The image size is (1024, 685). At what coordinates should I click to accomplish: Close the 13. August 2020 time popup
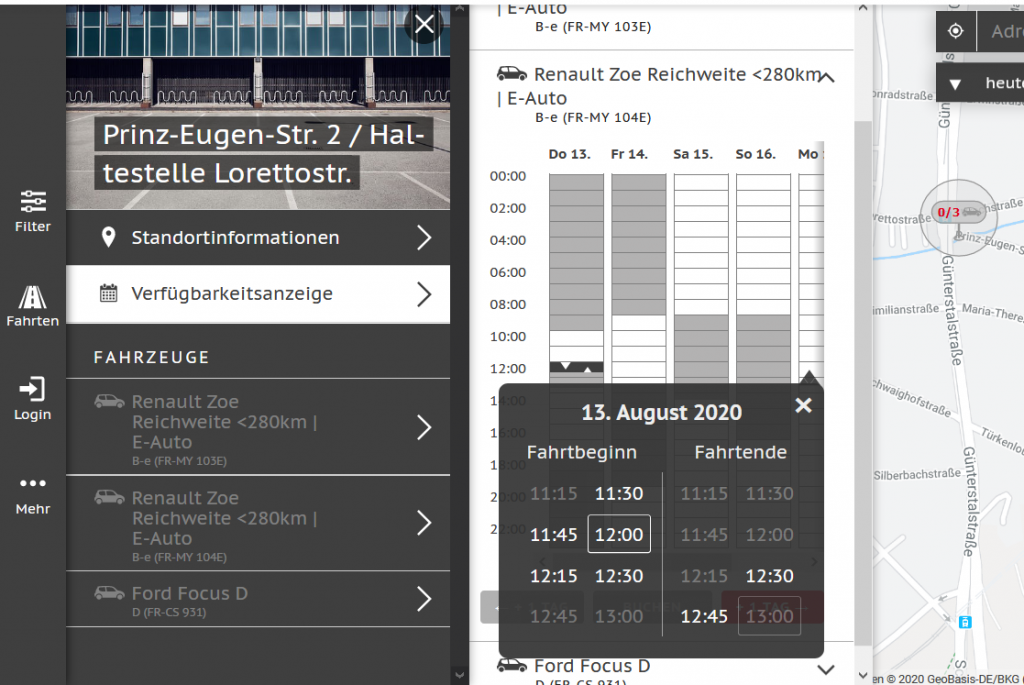803,406
